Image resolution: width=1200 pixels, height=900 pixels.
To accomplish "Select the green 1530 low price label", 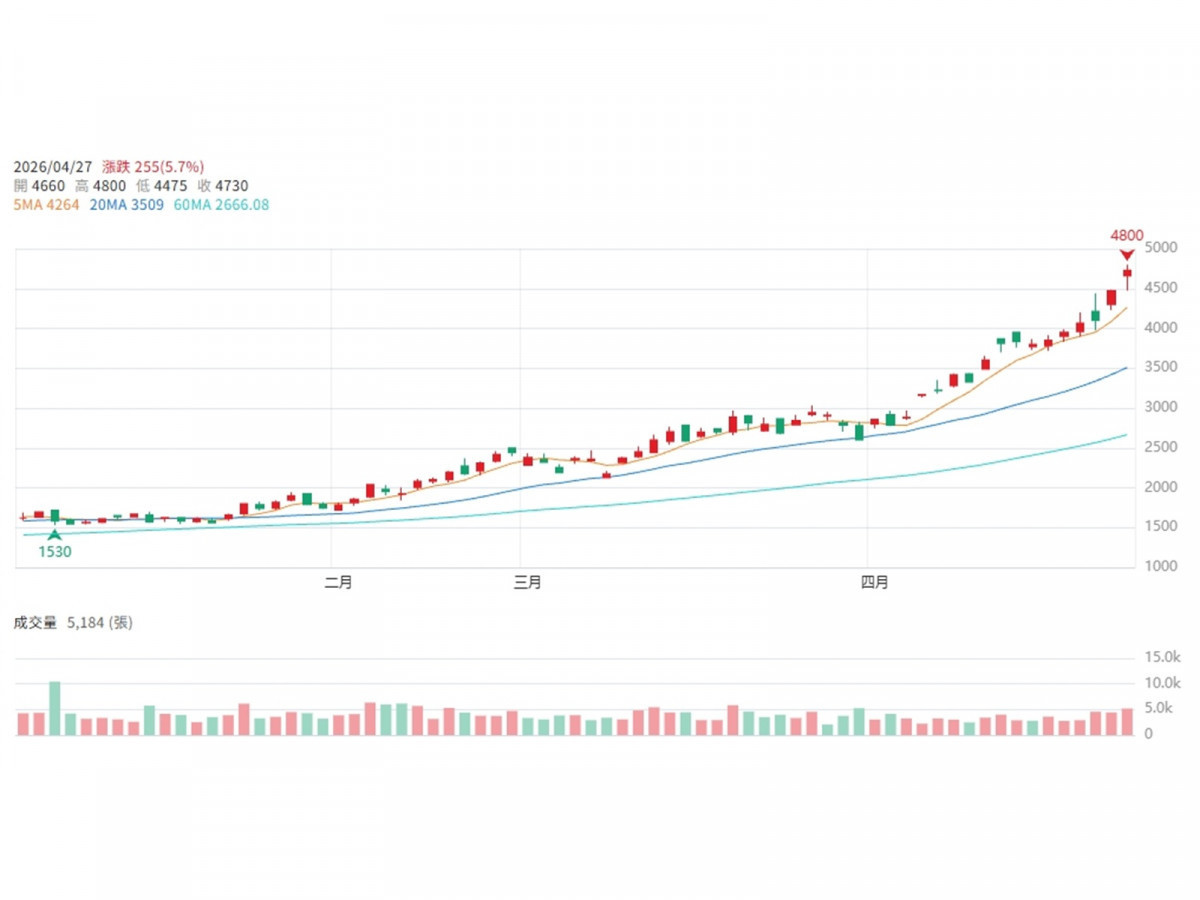I will click(55, 551).
